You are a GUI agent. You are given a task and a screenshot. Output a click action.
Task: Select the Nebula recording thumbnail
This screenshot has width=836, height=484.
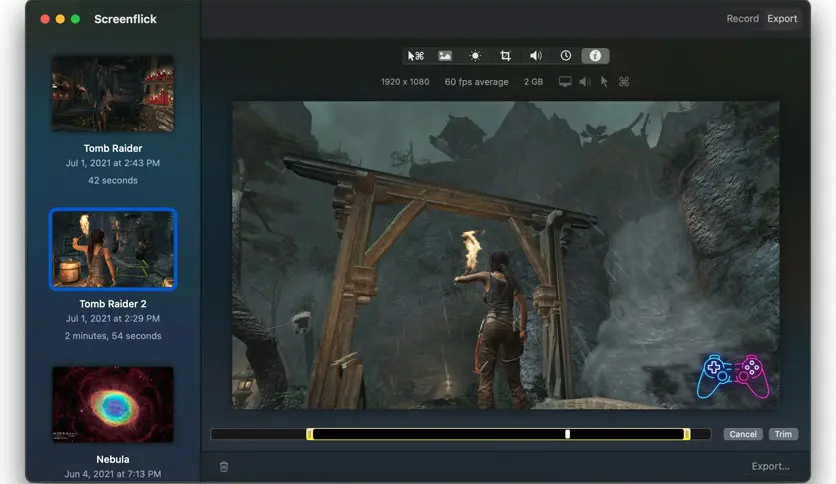tap(112, 404)
